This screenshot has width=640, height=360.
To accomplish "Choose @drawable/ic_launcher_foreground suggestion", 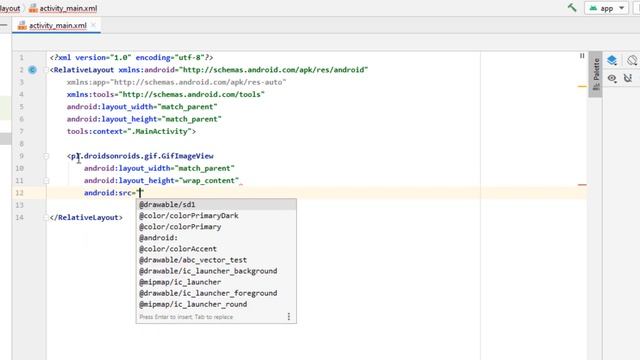I will point(216,293).
